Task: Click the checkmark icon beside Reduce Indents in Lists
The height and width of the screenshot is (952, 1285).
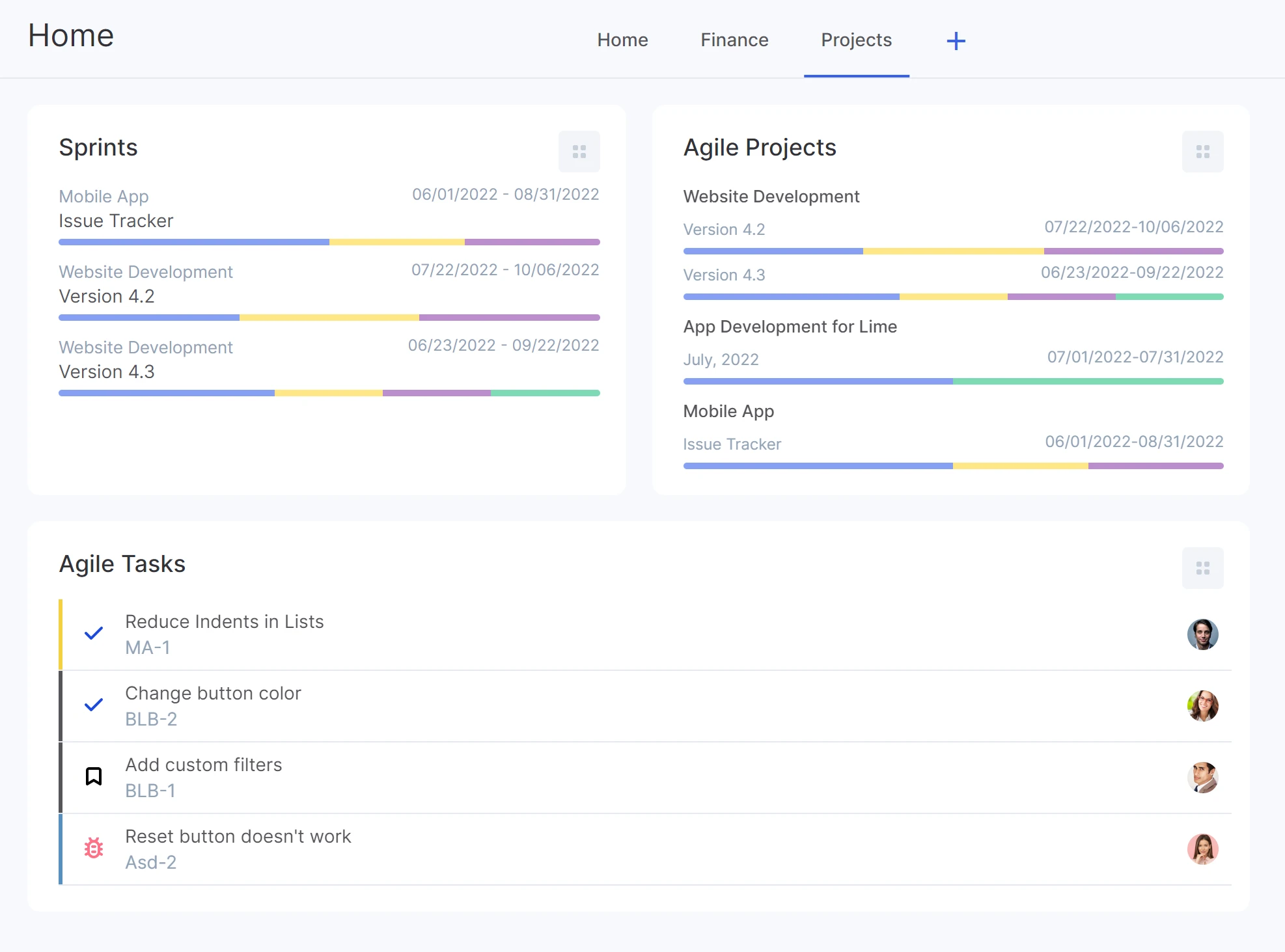Action: 94,633
